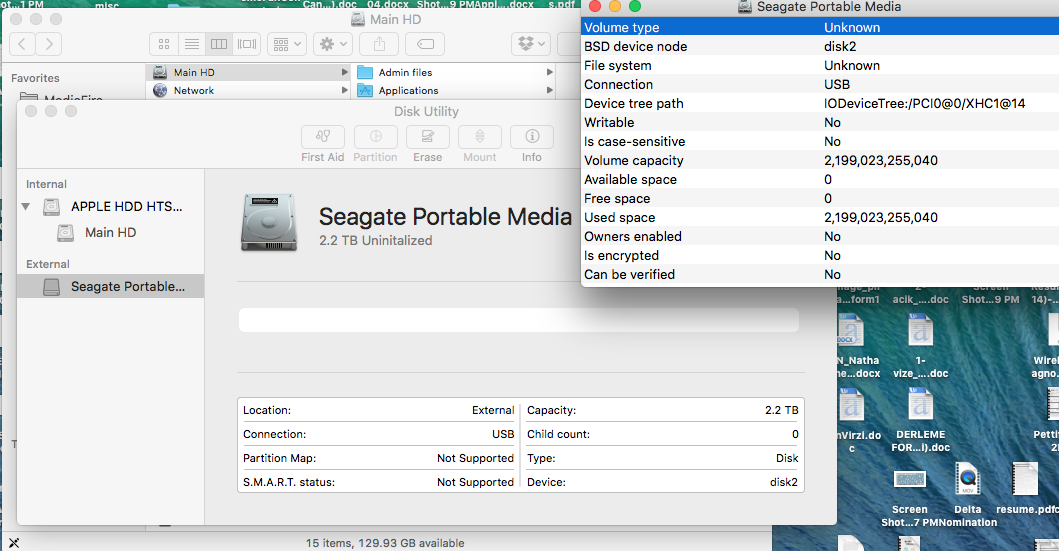Viewport: 1059px width, 551px height.
Task: Select the Is encrypted row
Action: 820,255
